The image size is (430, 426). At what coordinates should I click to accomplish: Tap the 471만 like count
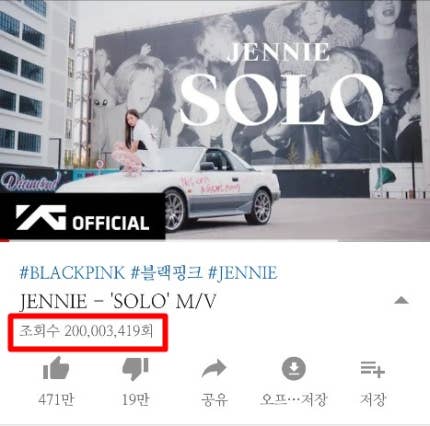(56, 400)
